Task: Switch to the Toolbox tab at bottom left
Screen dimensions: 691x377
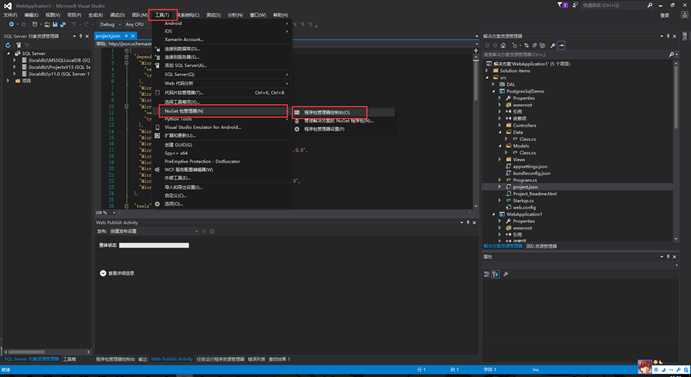Action: coord(70,359)
